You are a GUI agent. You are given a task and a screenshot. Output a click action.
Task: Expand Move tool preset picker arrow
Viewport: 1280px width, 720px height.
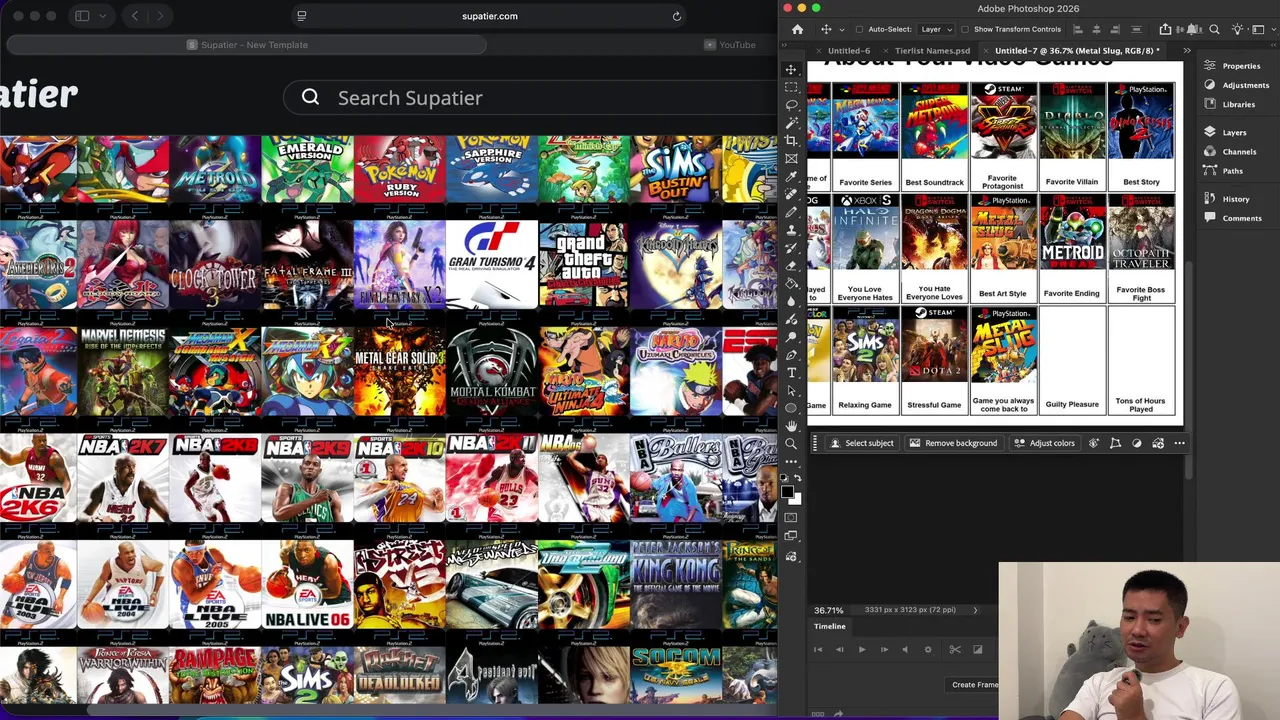click(842, 29)
